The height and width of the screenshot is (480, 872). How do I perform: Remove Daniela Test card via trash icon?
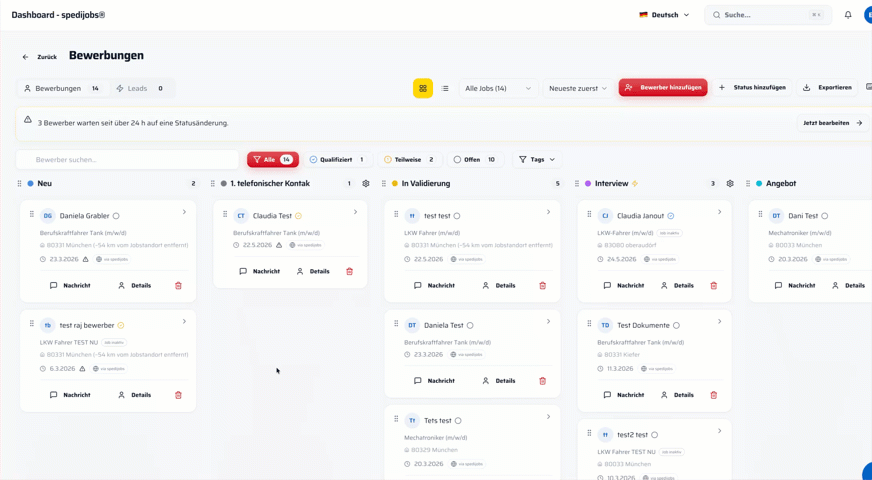tap(543, 381)
